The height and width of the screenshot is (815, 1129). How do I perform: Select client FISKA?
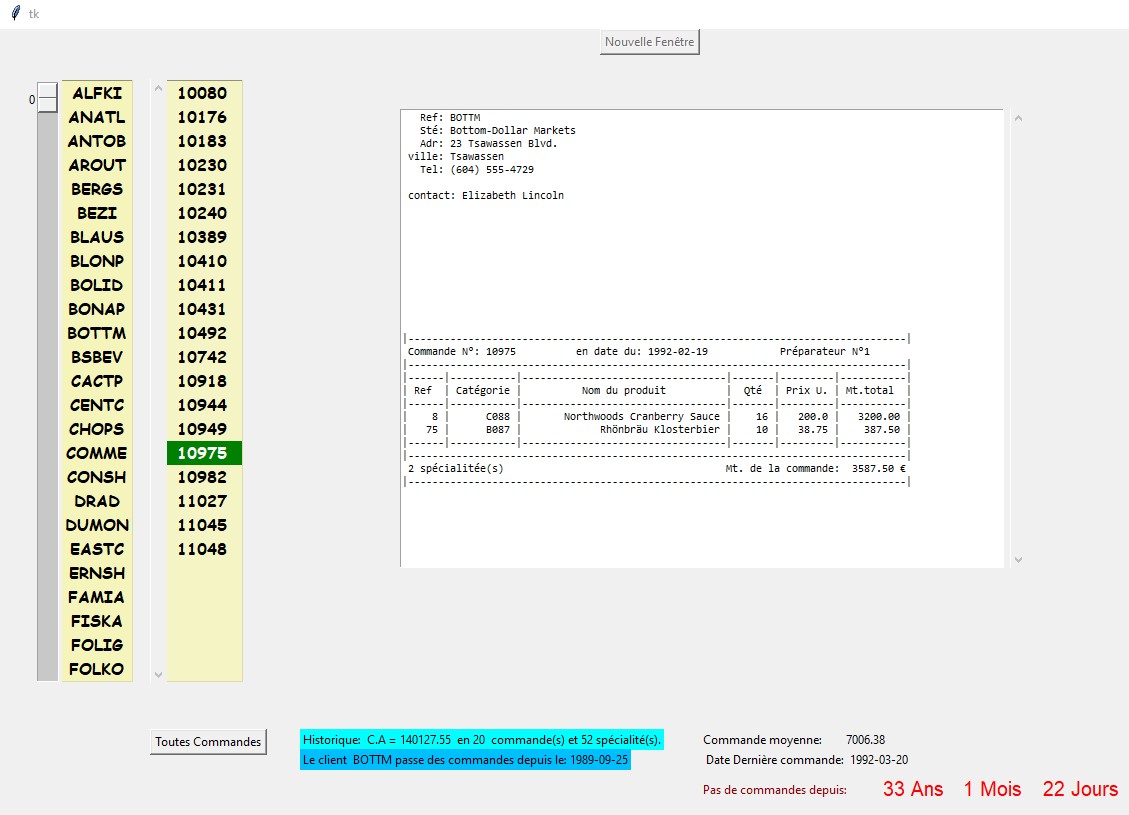coord(97,621)
